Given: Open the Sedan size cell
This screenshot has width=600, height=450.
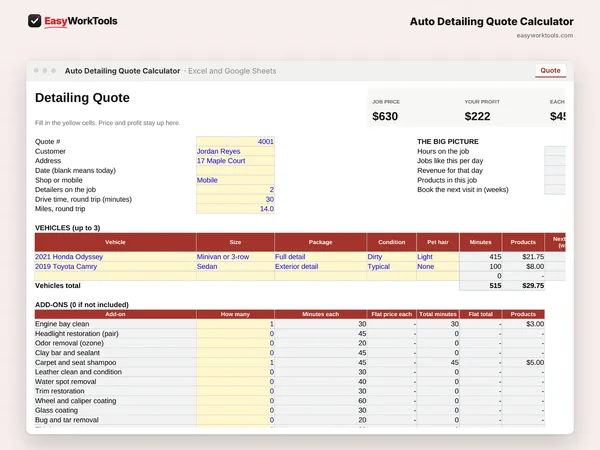Looking at the screenshot, I should click(x=235, y=266).
